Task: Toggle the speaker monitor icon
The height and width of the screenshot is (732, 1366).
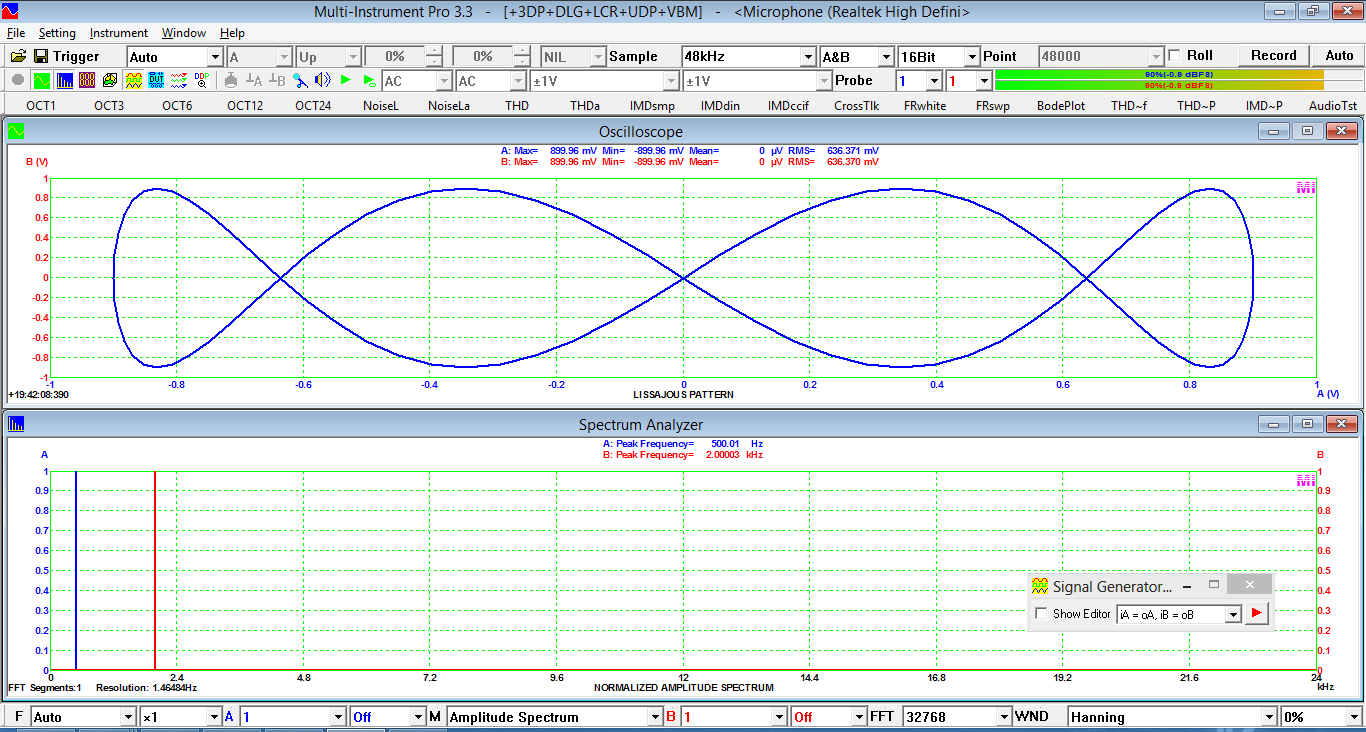Action: 322,80
